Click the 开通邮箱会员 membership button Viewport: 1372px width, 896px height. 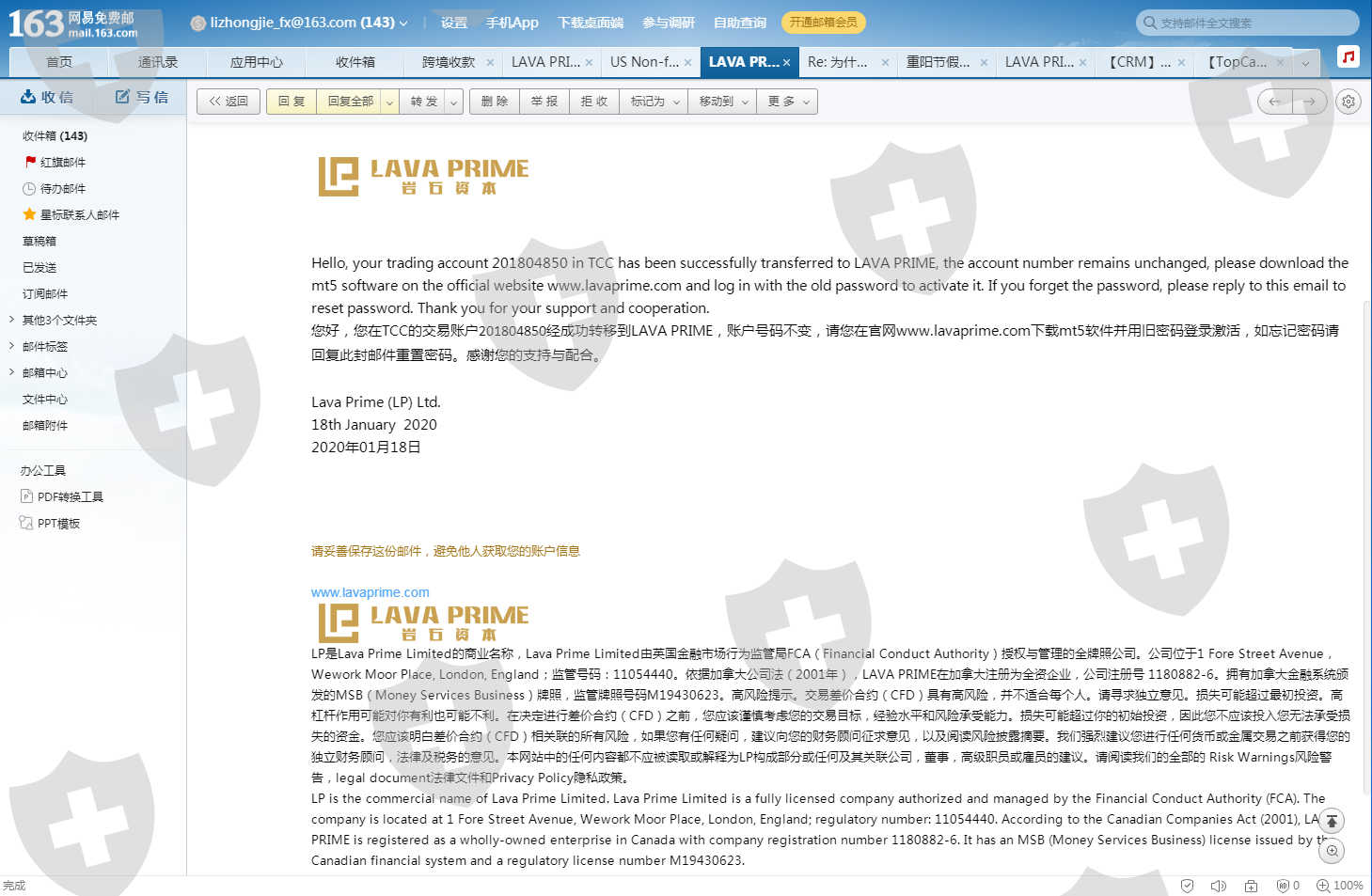(x=823, y=23)
